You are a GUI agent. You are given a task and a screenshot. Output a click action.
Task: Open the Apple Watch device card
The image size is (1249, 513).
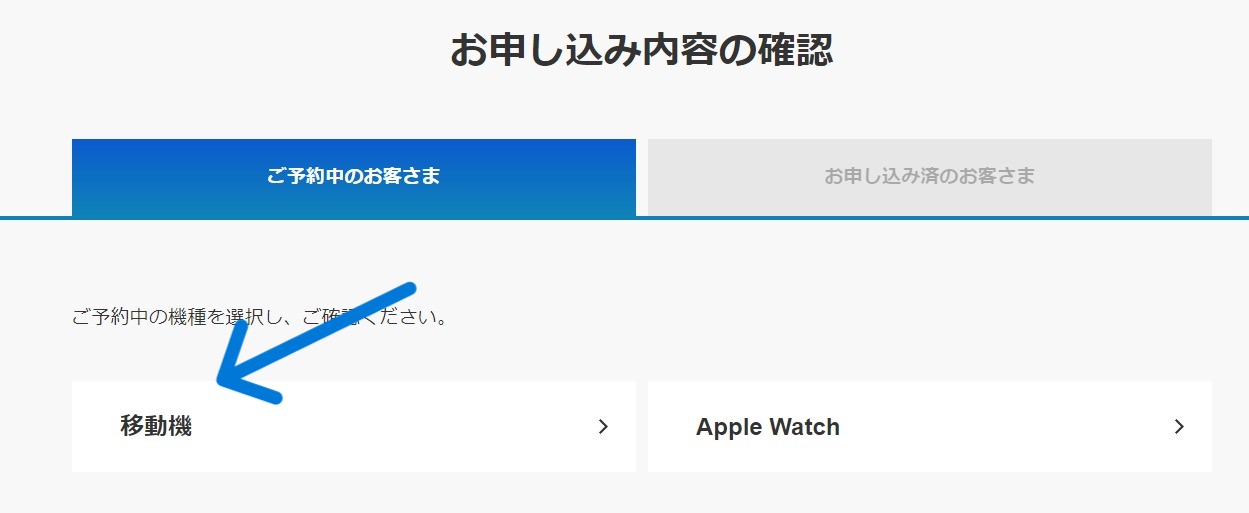click(x=930, y=426)
